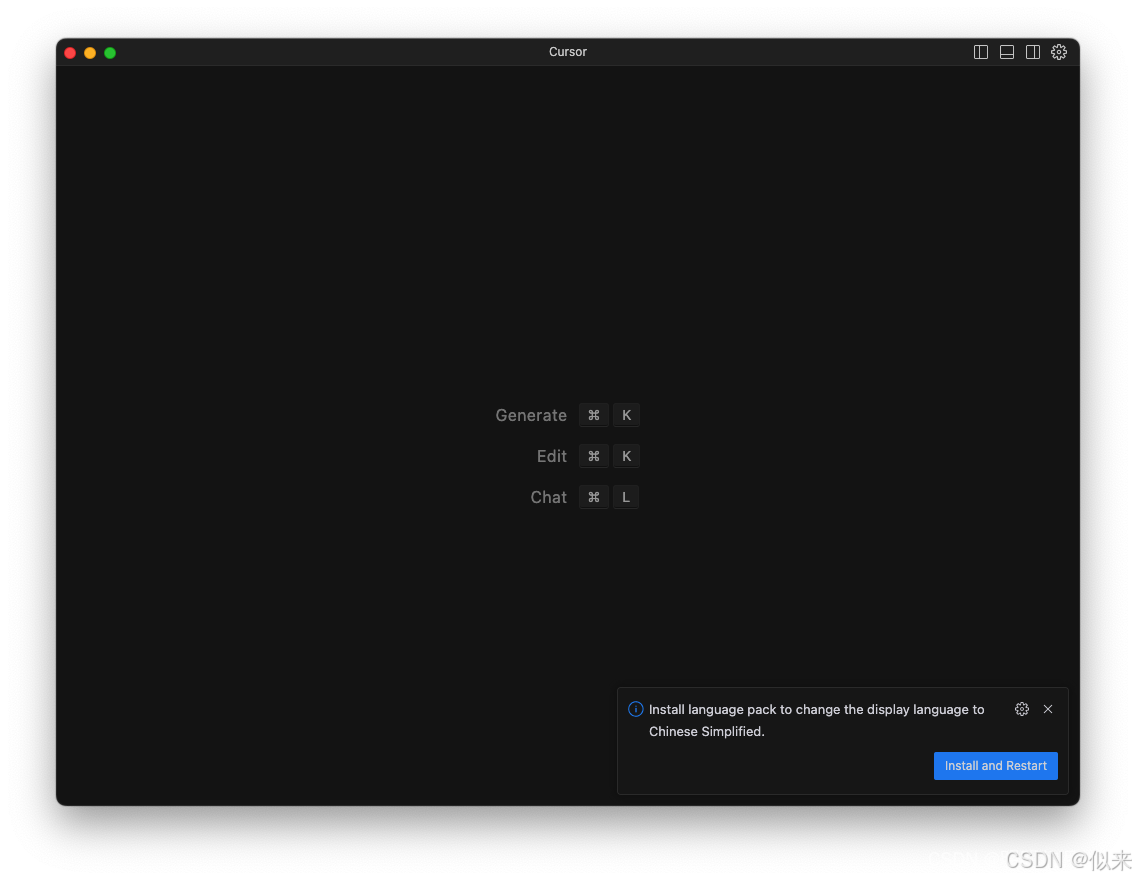Click the command key in Edit row
The image size is (1136, 880).
pyautogui.click(x=593, y=456)
